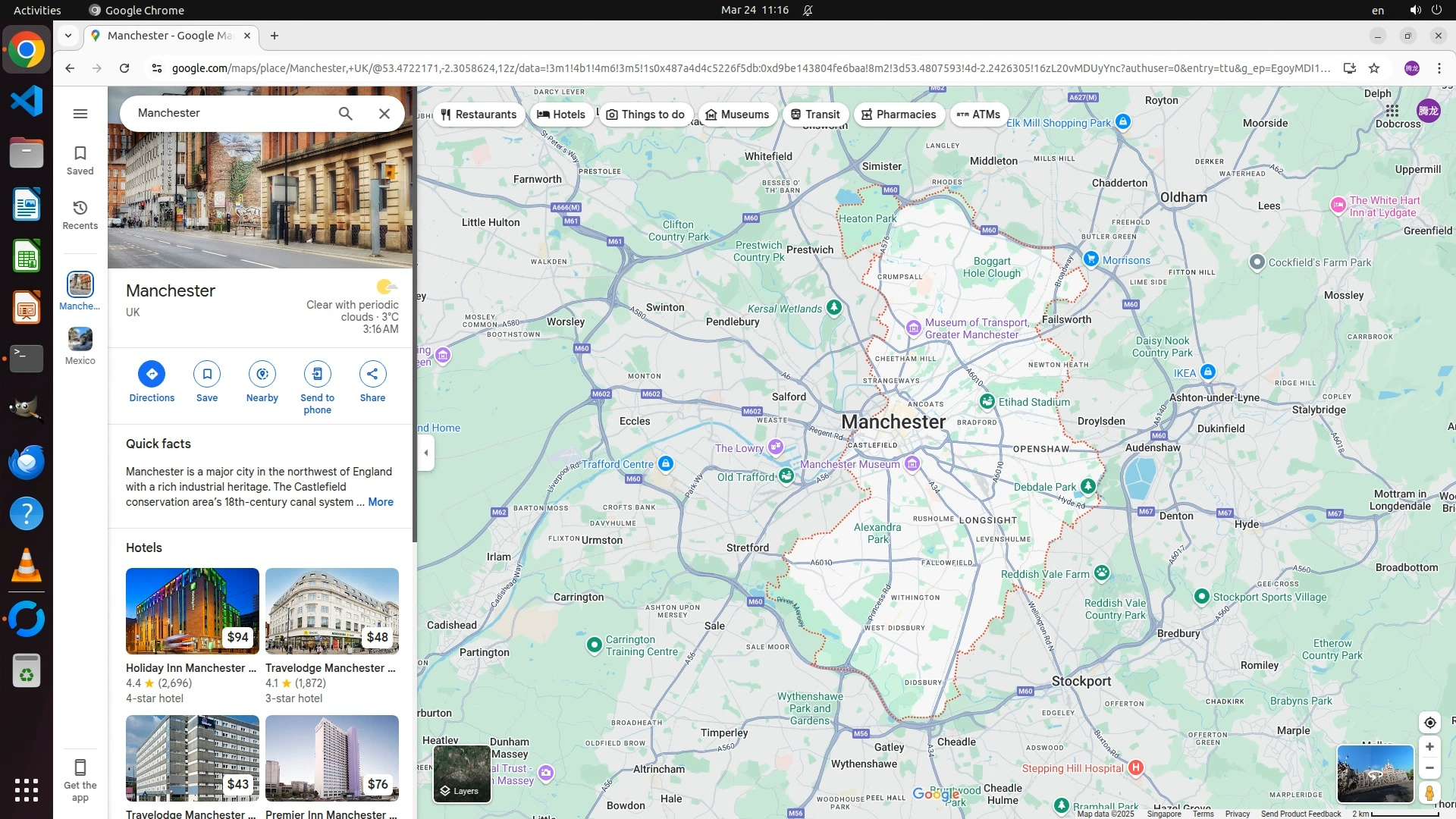Open the Recents sidebar button
This screenshot has width=1456, height=819.
tap(80, 215)
